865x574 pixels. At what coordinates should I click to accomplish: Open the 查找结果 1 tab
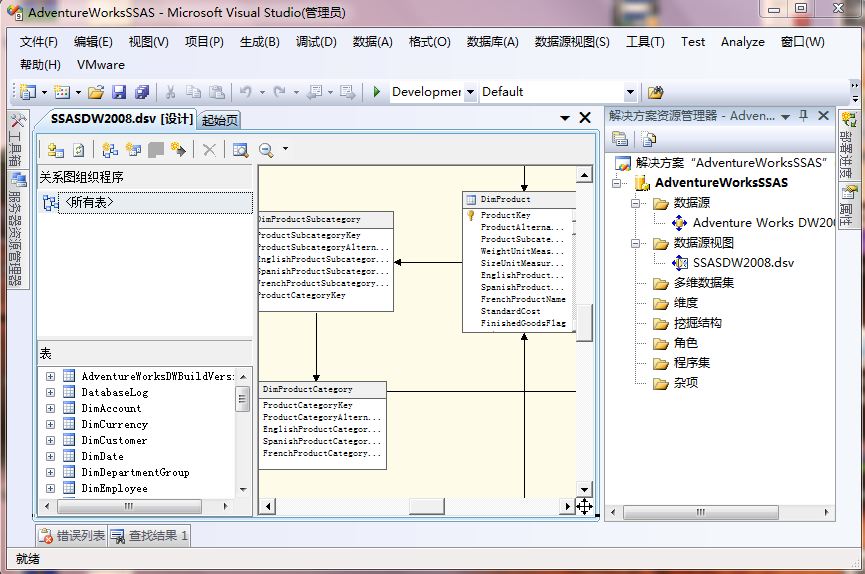[x=149, y=535]
